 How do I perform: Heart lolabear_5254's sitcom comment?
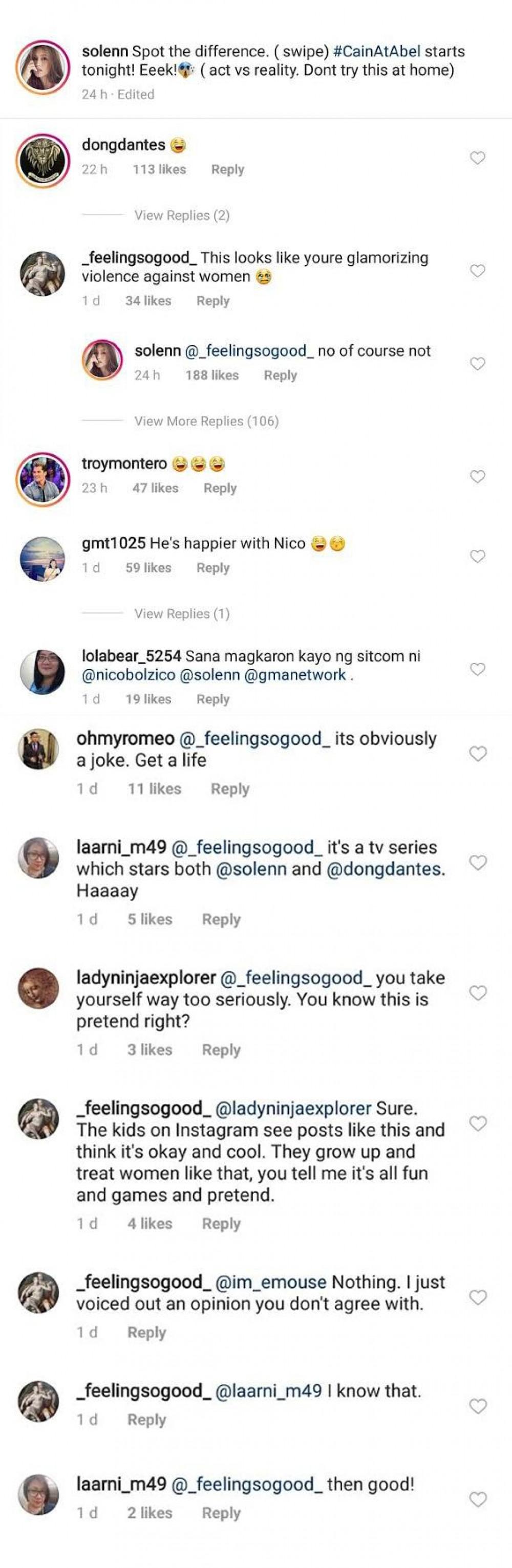click(x=478, y=669)
